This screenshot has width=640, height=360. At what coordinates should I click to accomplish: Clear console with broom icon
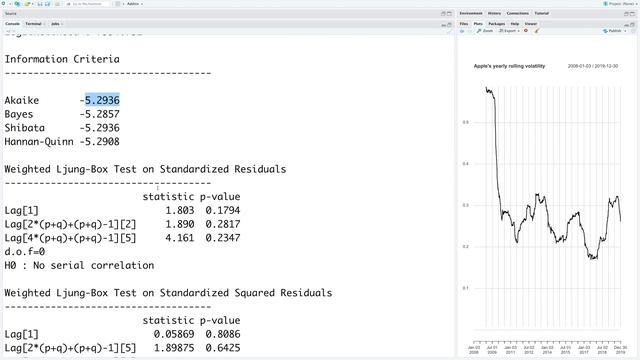tap(449, 32)
